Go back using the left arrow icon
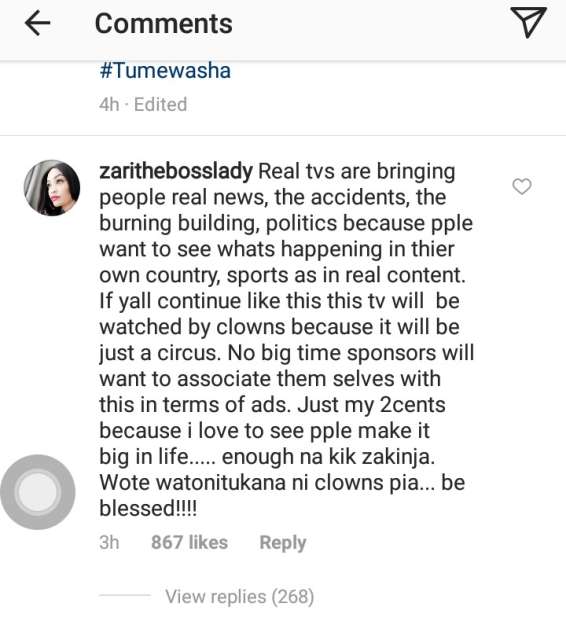Image resolution: width=566 pixels, height=640 pixels. point(38,23)
